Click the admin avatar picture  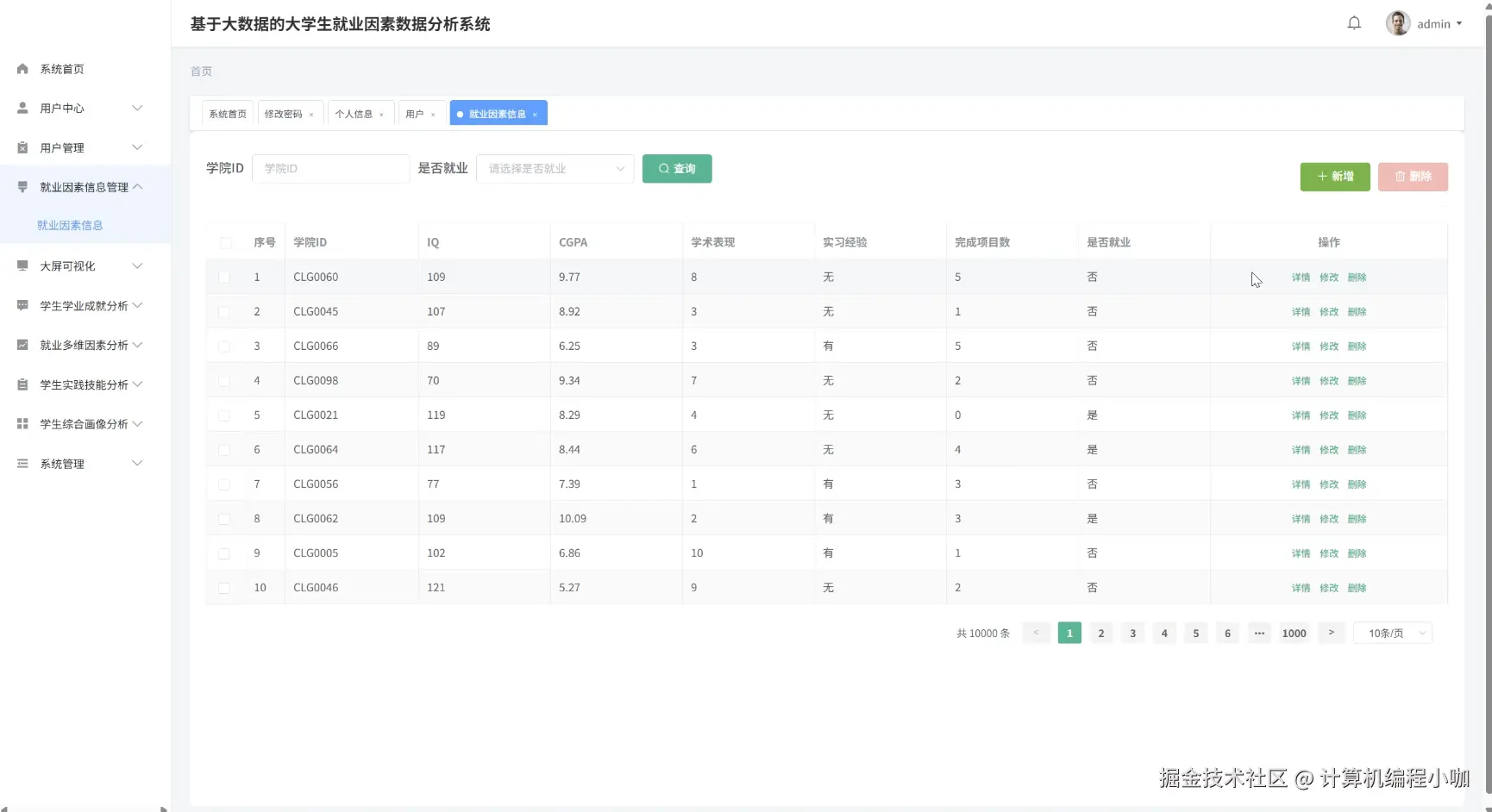(1397, 23)
